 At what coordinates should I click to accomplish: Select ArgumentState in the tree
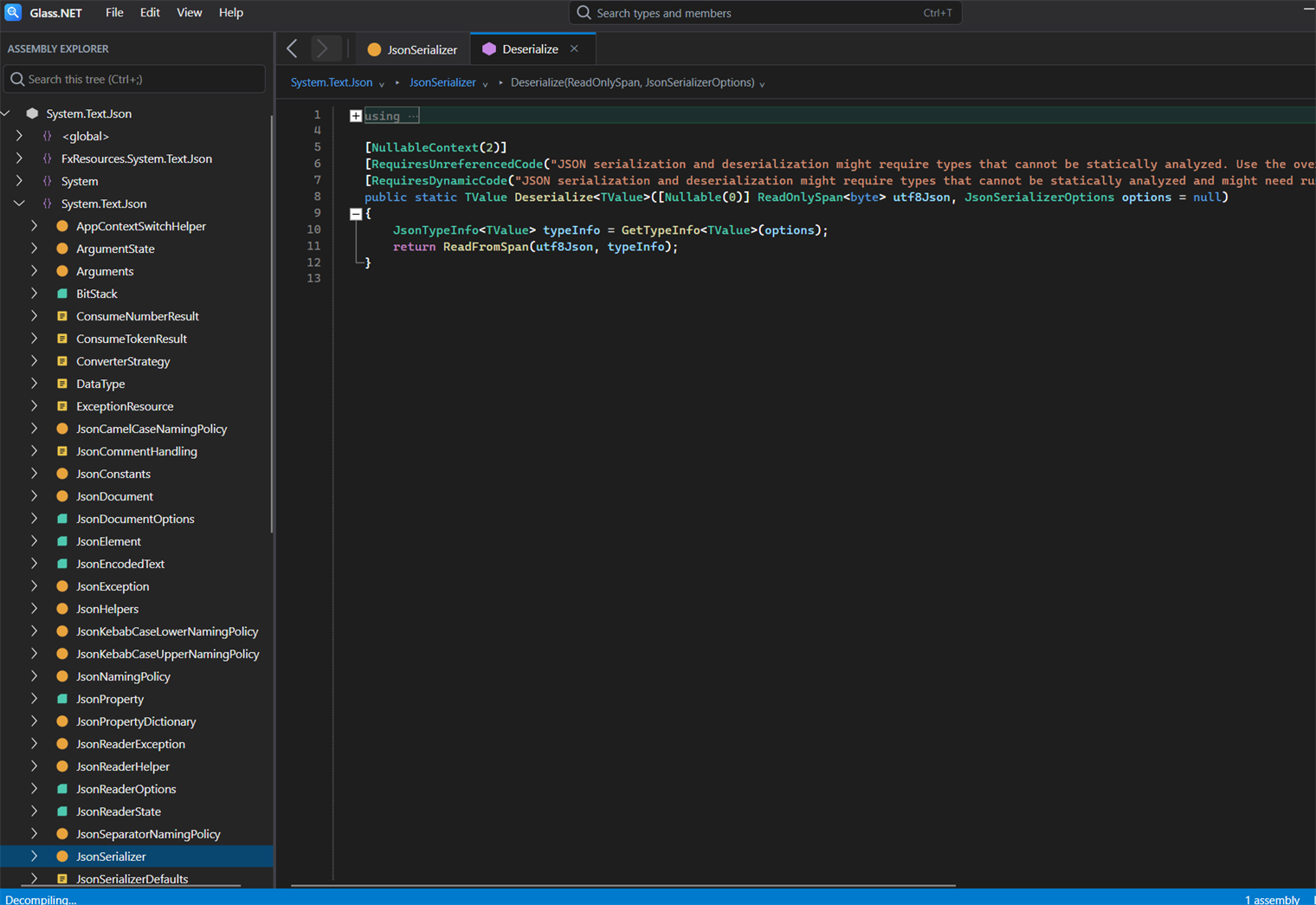click(x=115, y=249)
